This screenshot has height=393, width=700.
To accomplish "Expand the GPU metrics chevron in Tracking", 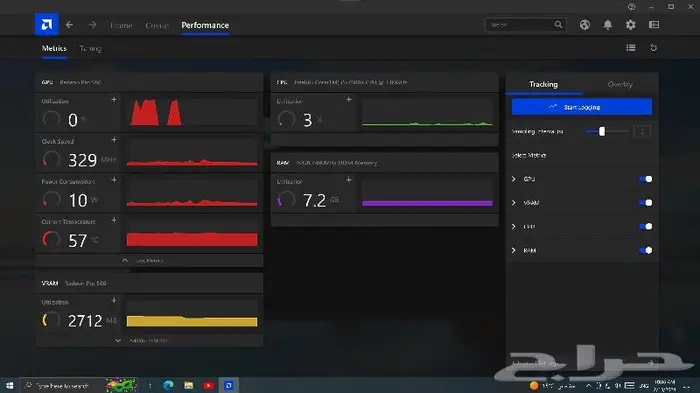I will coord(514,179).
